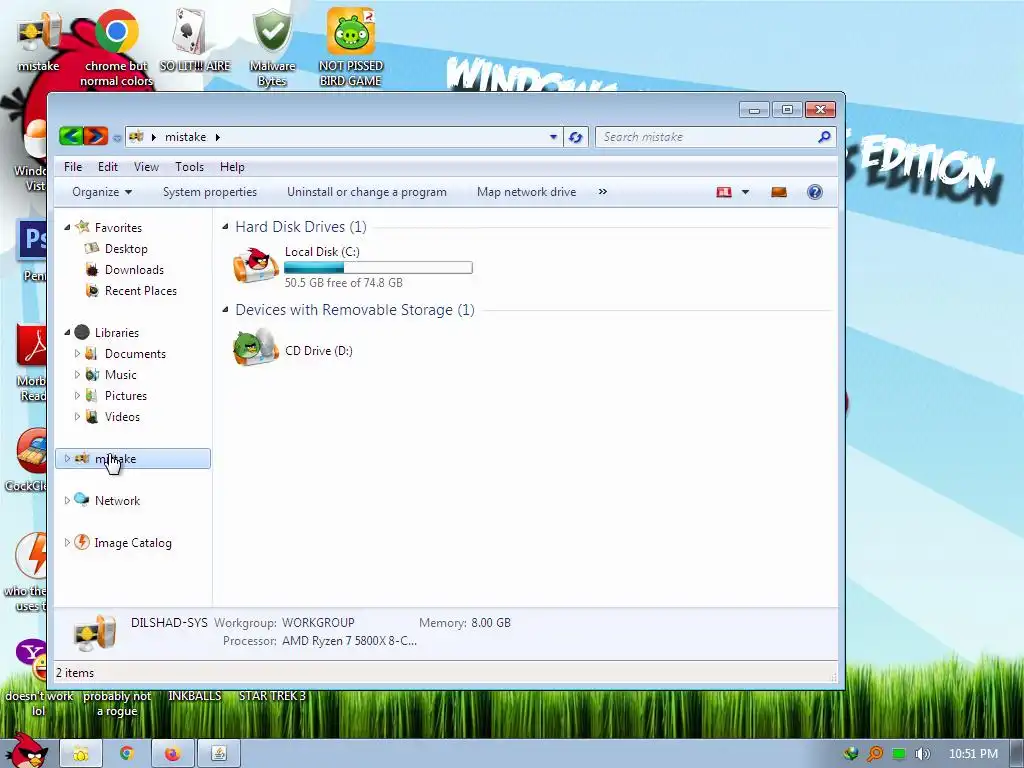This screenshot has height=768, width=1024.
Task: Click the magnifier tray icon
Action: pyautogui.click(x=874, y=754)
